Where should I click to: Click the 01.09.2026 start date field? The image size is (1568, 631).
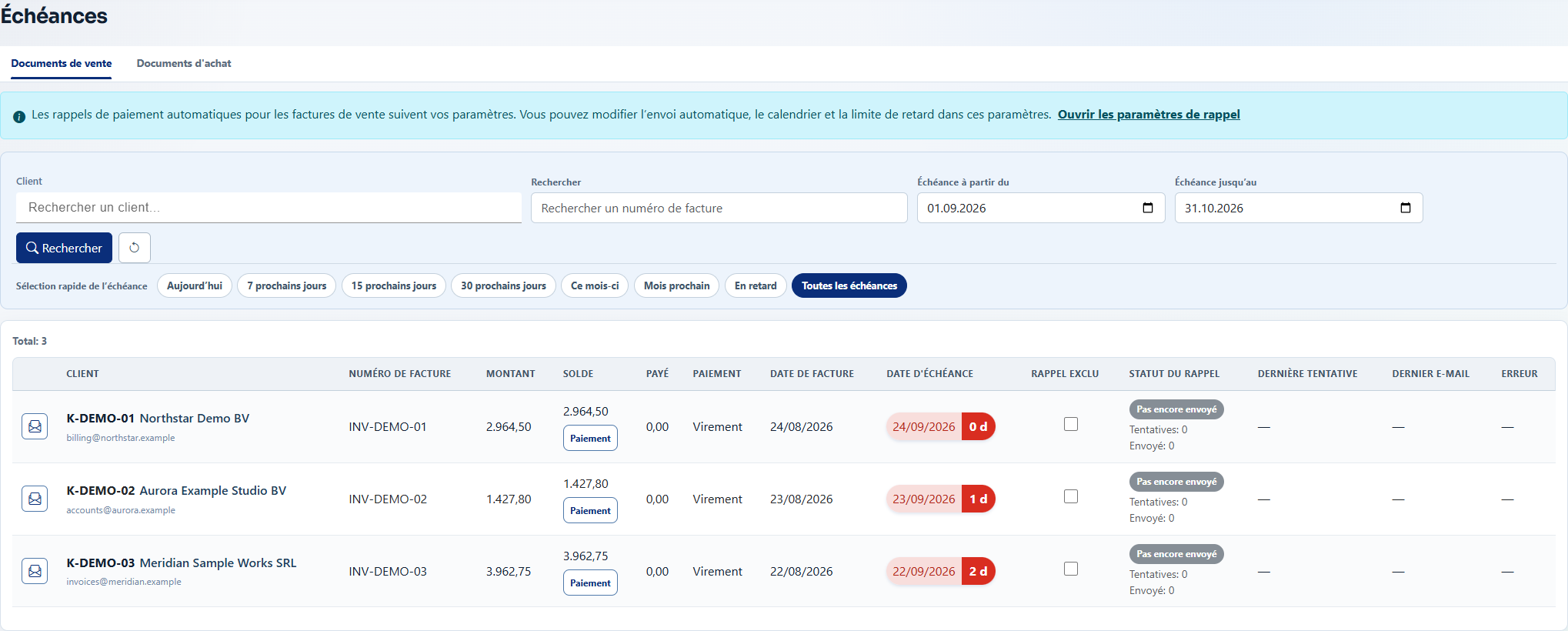coord(1041,208)
